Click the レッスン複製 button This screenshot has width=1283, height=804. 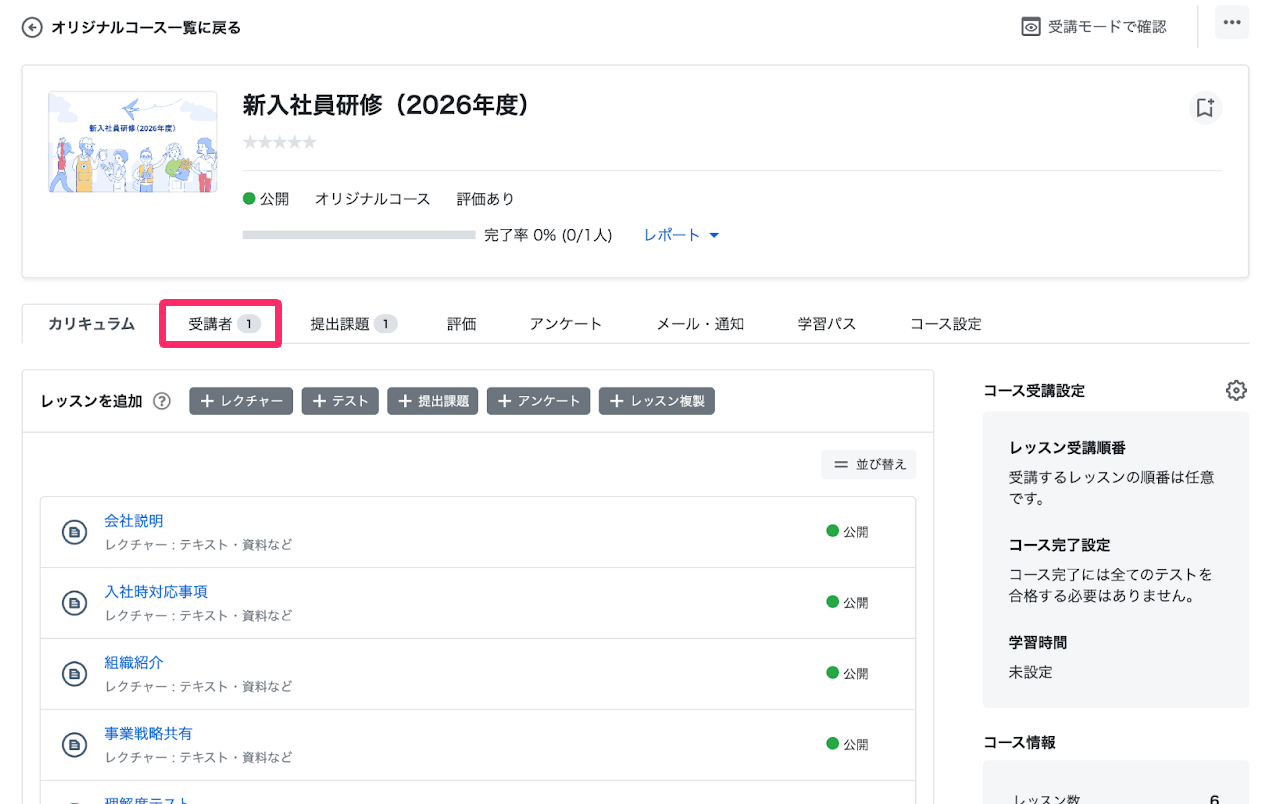(657, 401)
